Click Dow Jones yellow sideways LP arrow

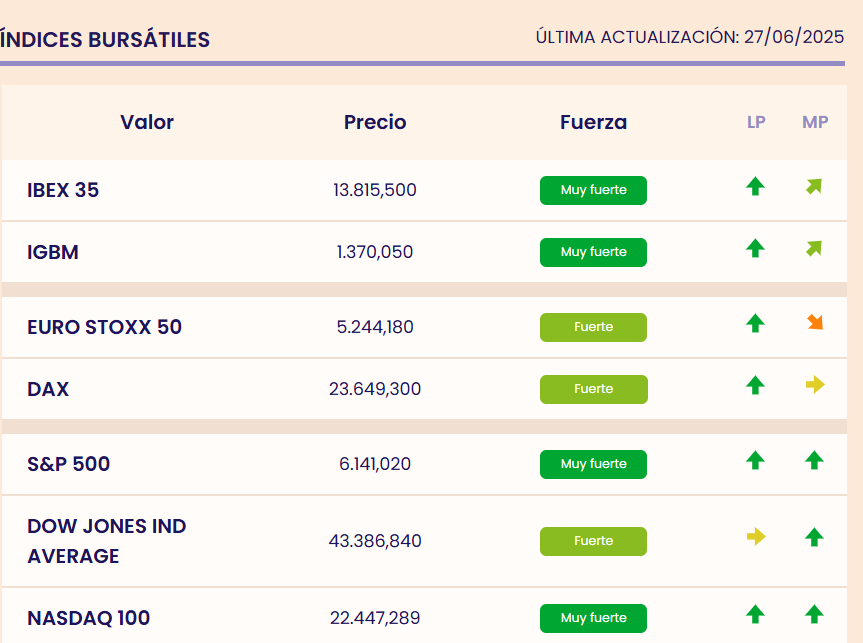(756, 537)
